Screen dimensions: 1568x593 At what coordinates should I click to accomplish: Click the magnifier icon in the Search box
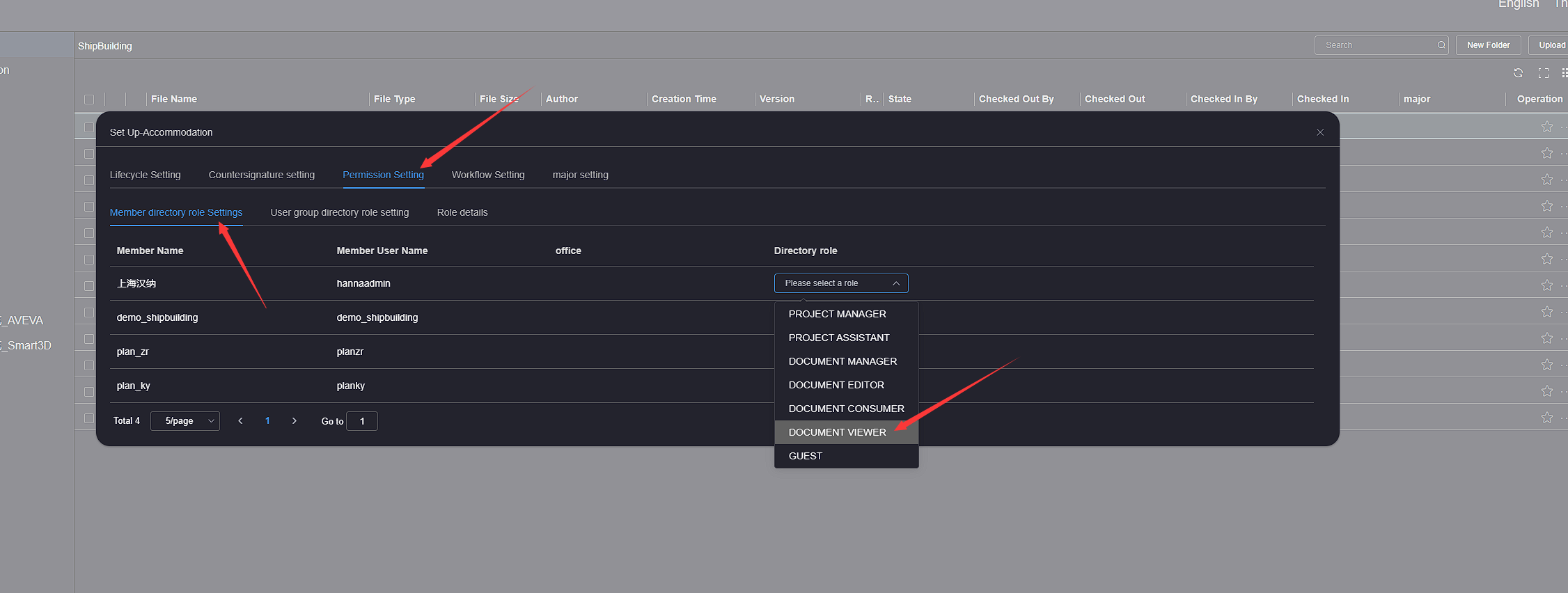click(1441, 45)
